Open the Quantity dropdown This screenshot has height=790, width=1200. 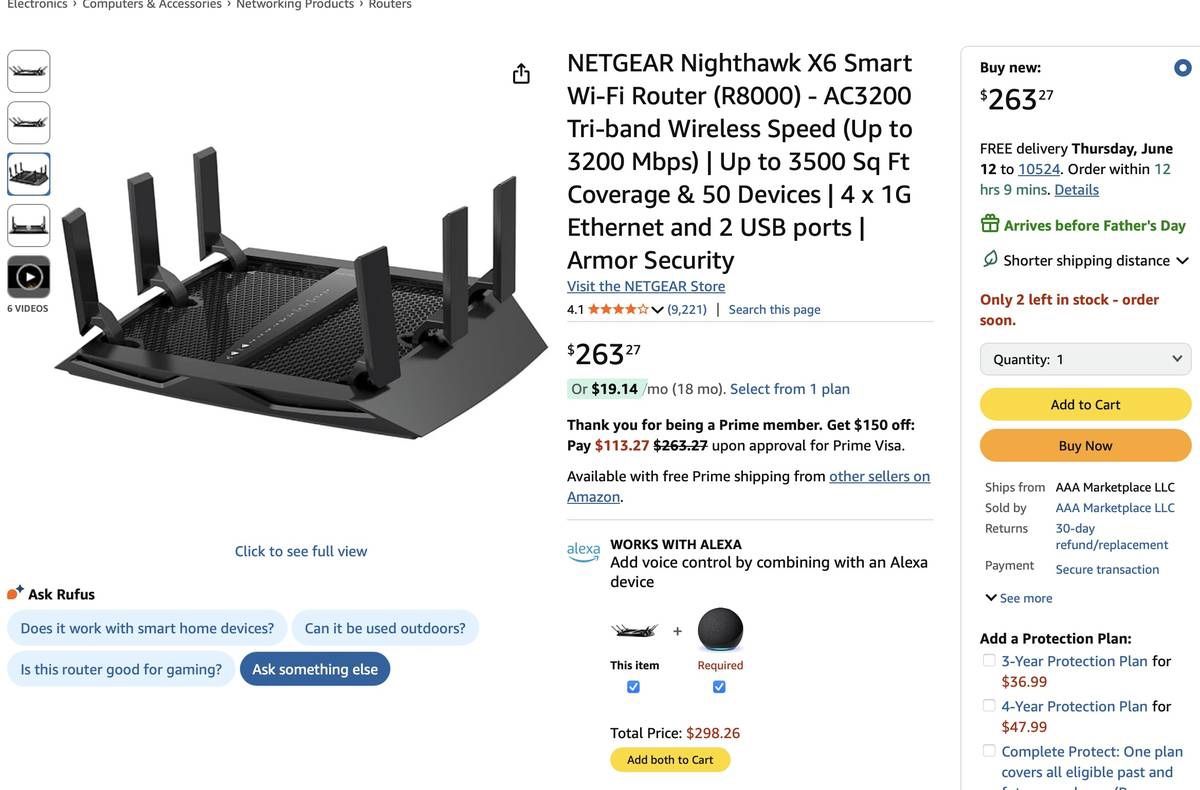click(1085, 358)
